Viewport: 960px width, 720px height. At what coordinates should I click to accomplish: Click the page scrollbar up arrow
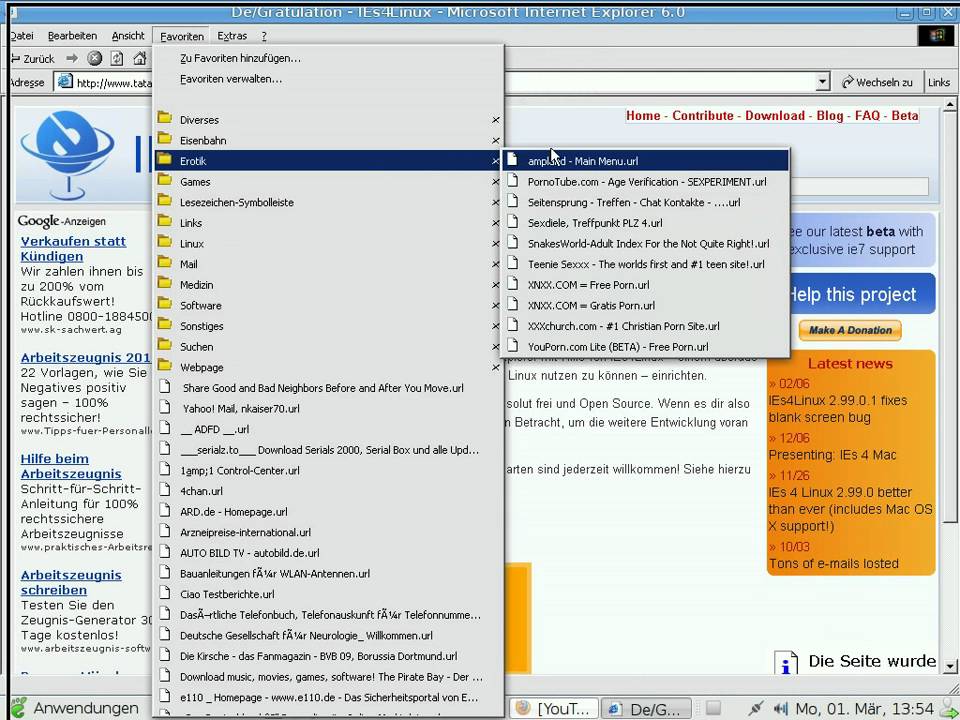pos(950,105)
